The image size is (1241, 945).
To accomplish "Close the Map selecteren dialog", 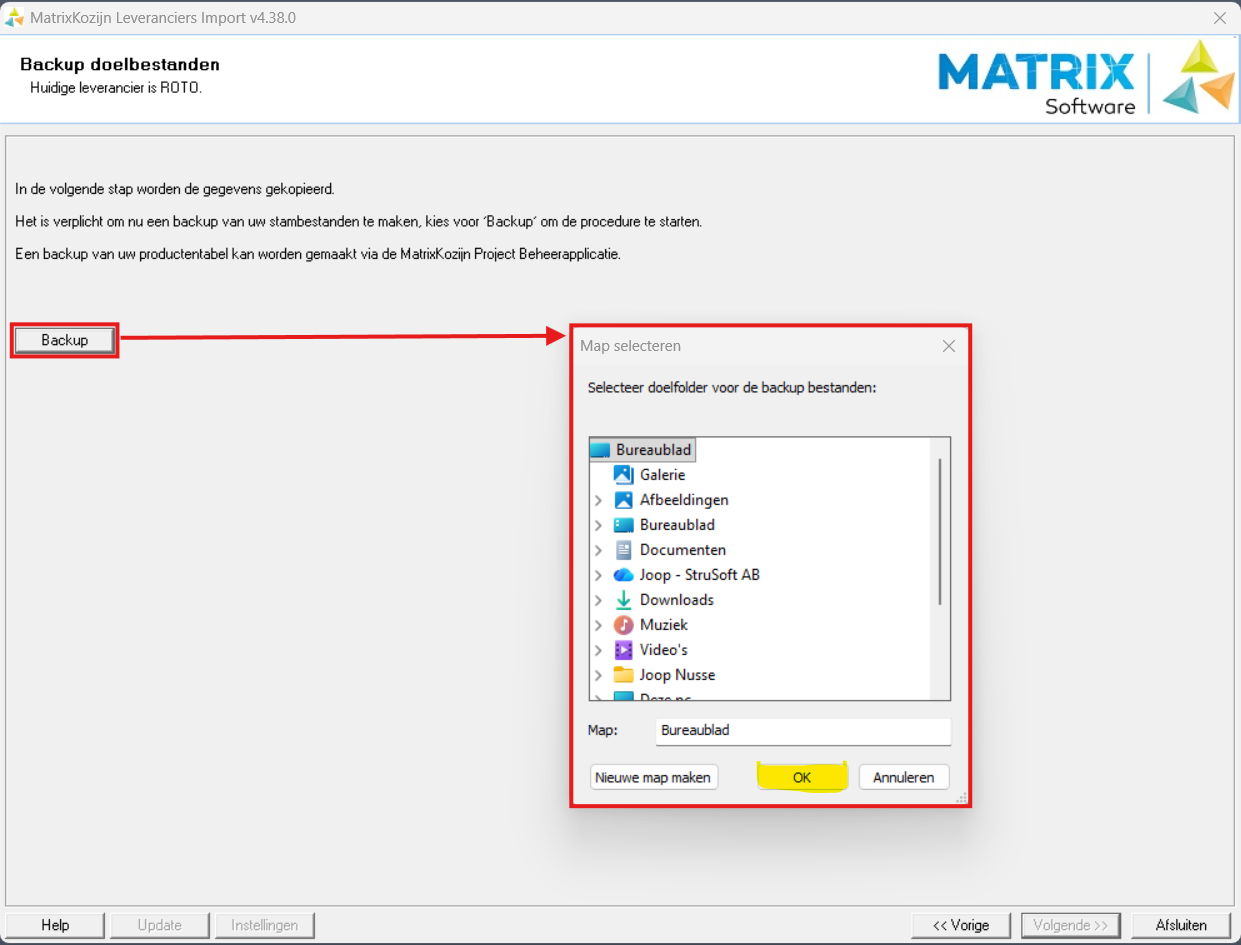I will point(949,346).
